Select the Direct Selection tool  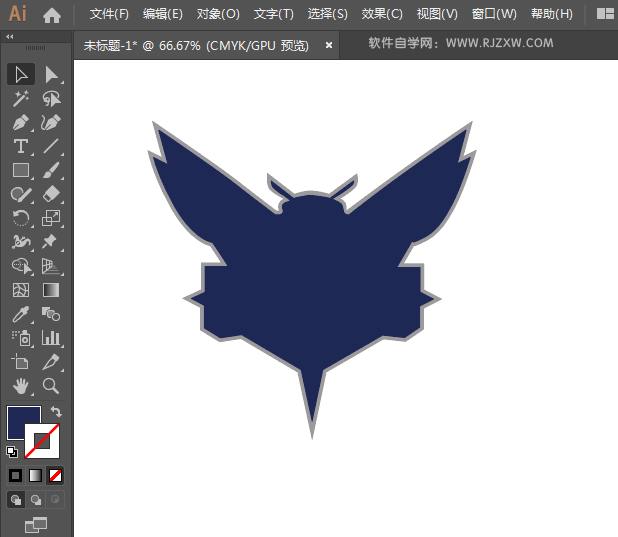click(x=51, y=74)
